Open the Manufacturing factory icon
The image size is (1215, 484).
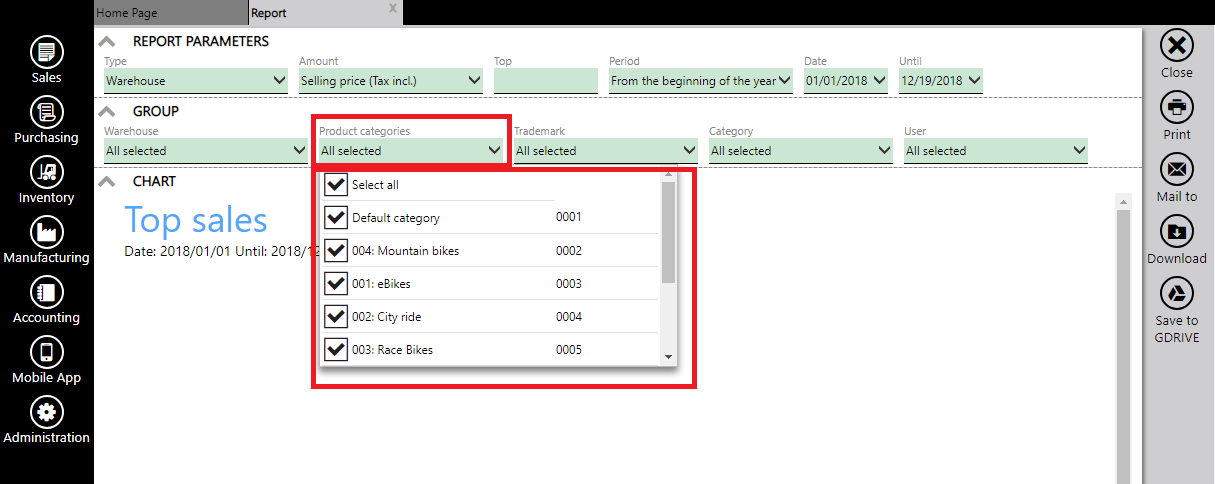[x=46, y=232]
